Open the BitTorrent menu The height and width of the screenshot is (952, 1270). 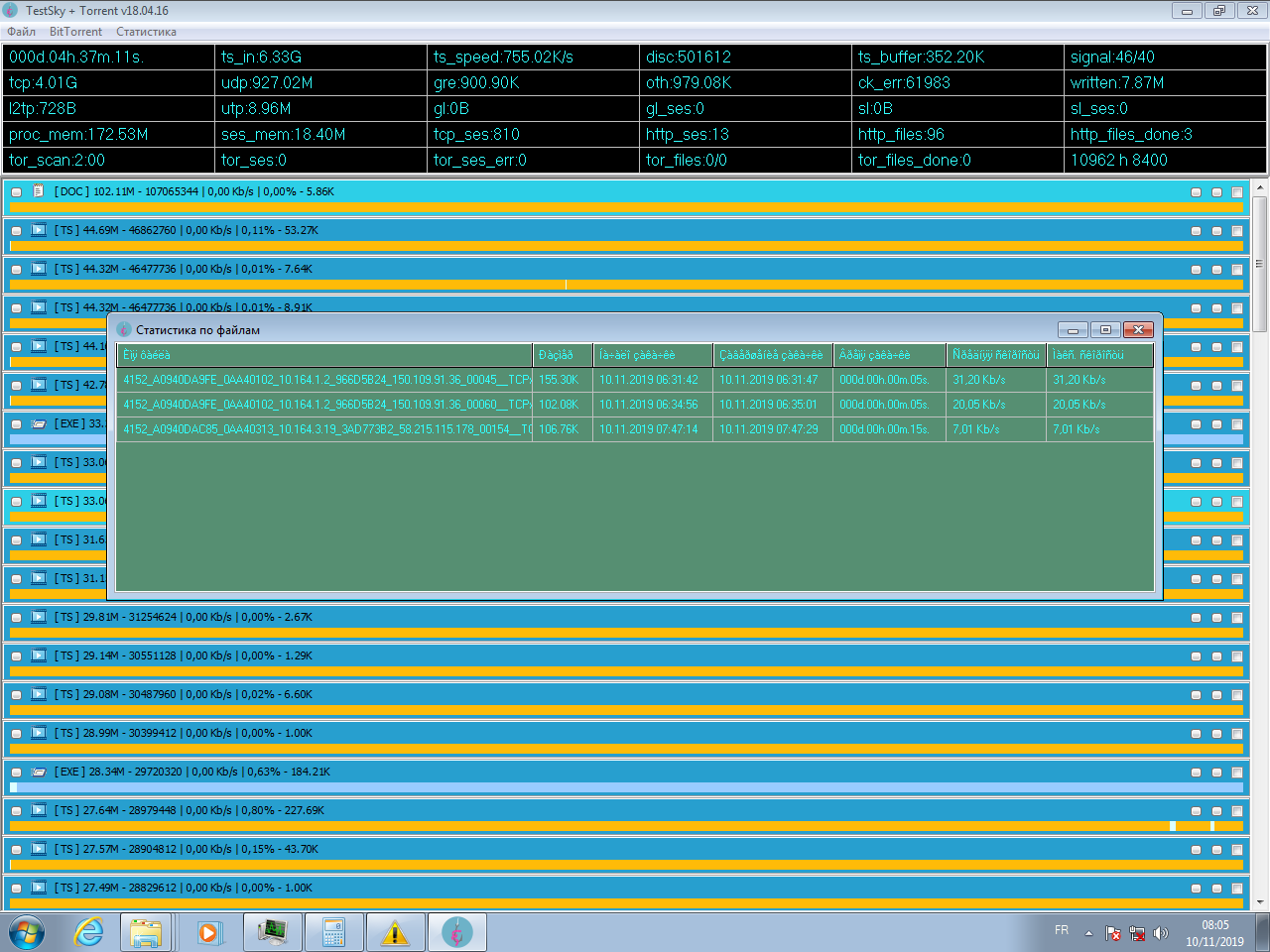[x=75, y=32]
